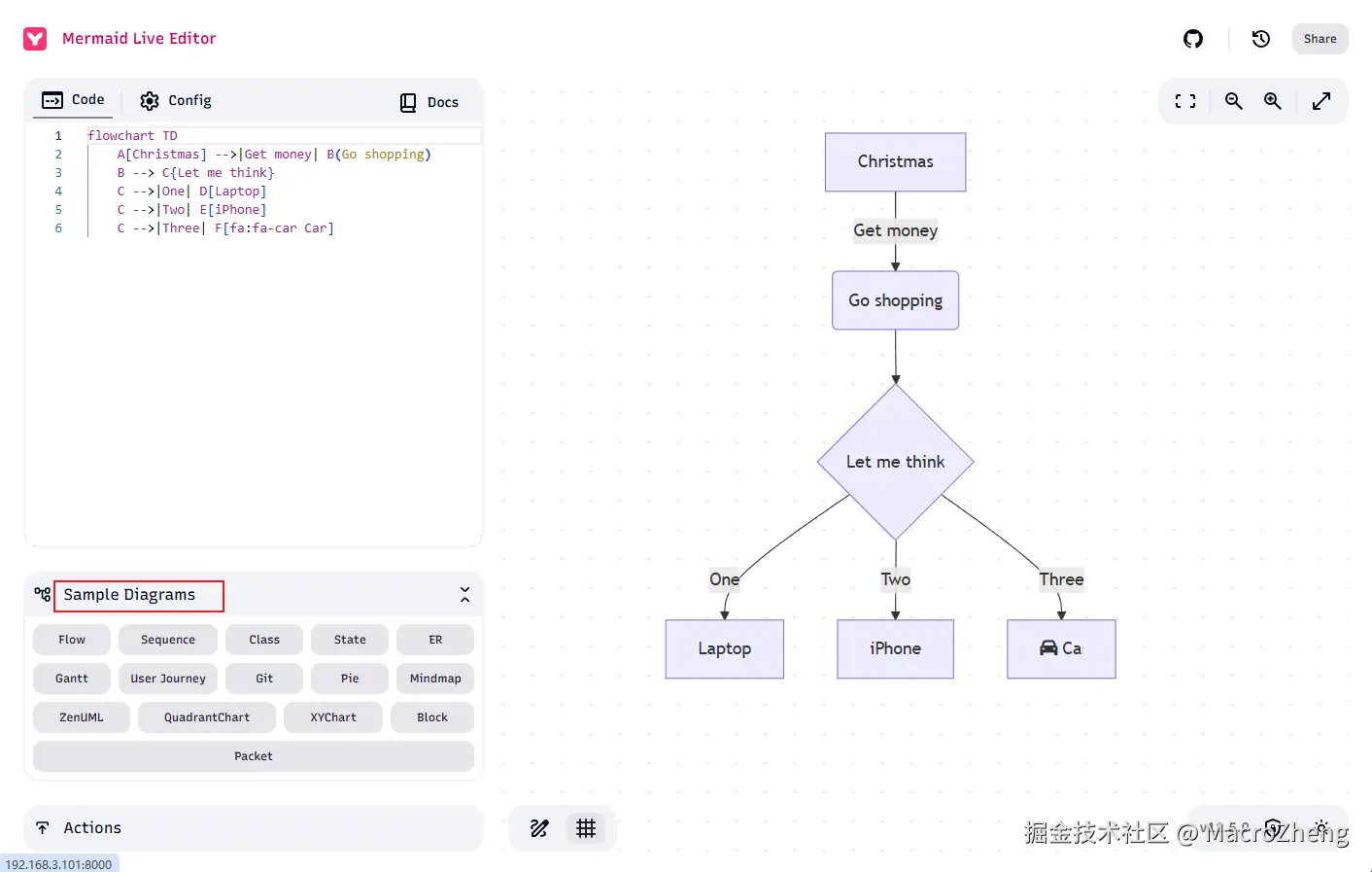Image resolution: width=1372 pixels, height=872 pixels.
Task: Expand diagram to full screen
Action: point(1321,101)
